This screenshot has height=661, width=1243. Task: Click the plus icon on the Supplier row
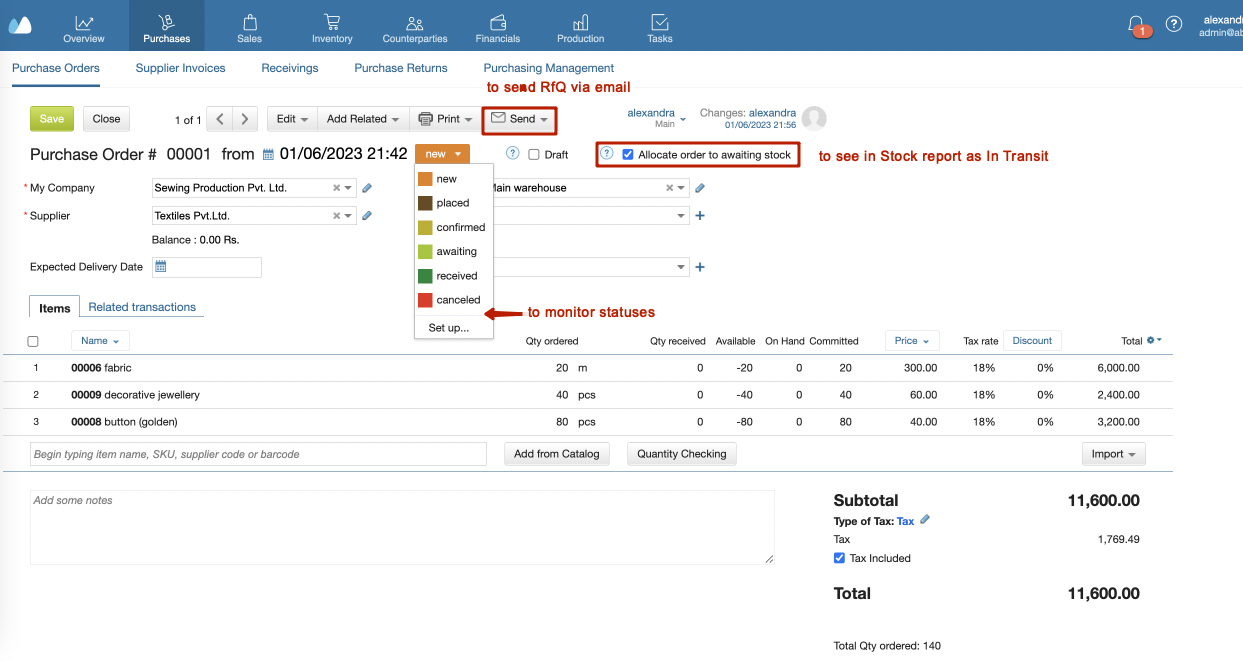point(700,216)
